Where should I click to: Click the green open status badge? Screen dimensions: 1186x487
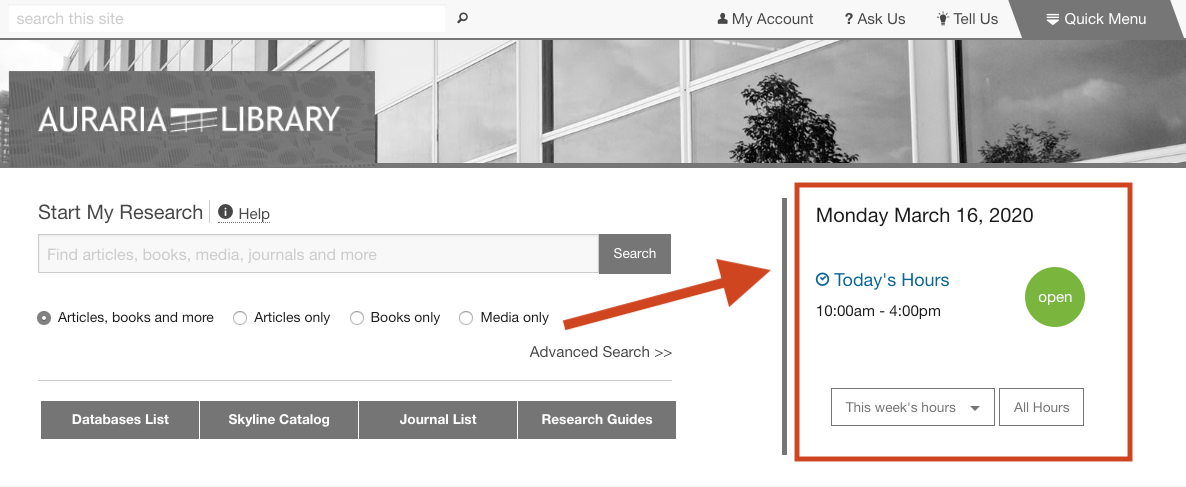point(1055,297)
